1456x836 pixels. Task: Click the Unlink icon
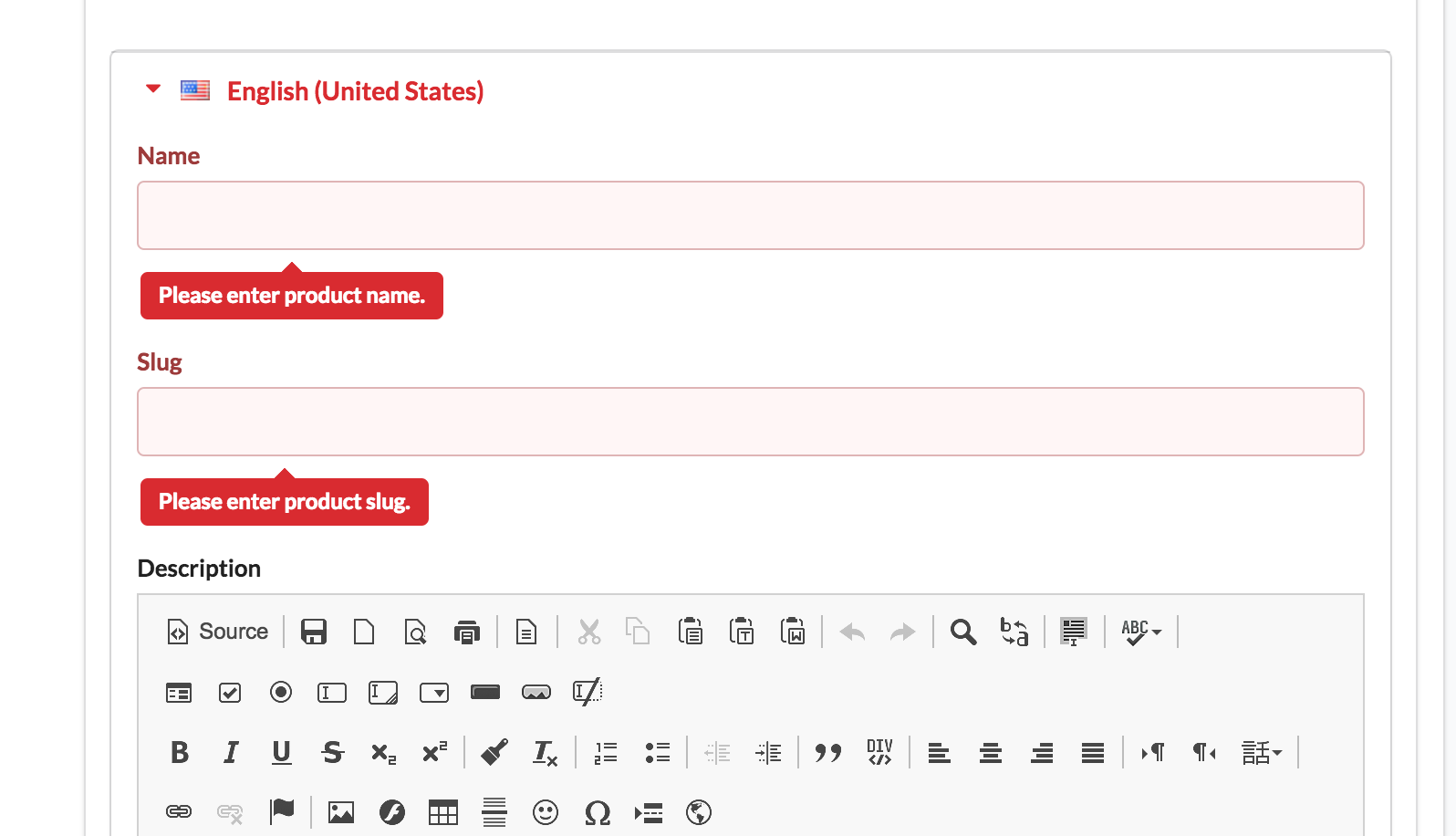click(x=230, y=811)
